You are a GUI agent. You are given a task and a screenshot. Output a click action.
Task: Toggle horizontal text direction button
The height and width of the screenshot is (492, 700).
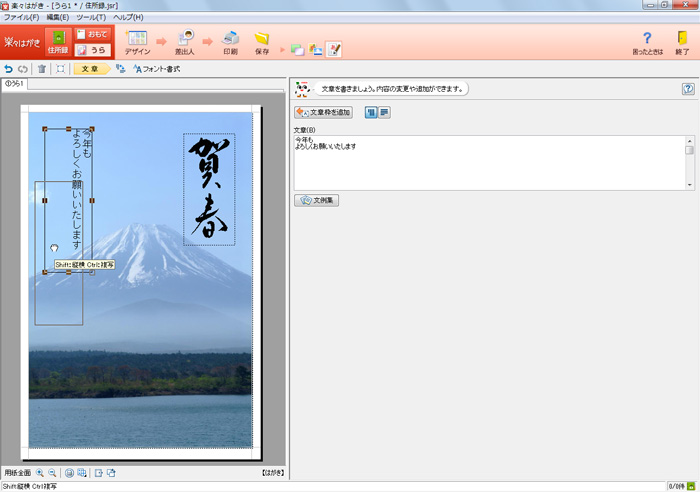tap(384, 113)
